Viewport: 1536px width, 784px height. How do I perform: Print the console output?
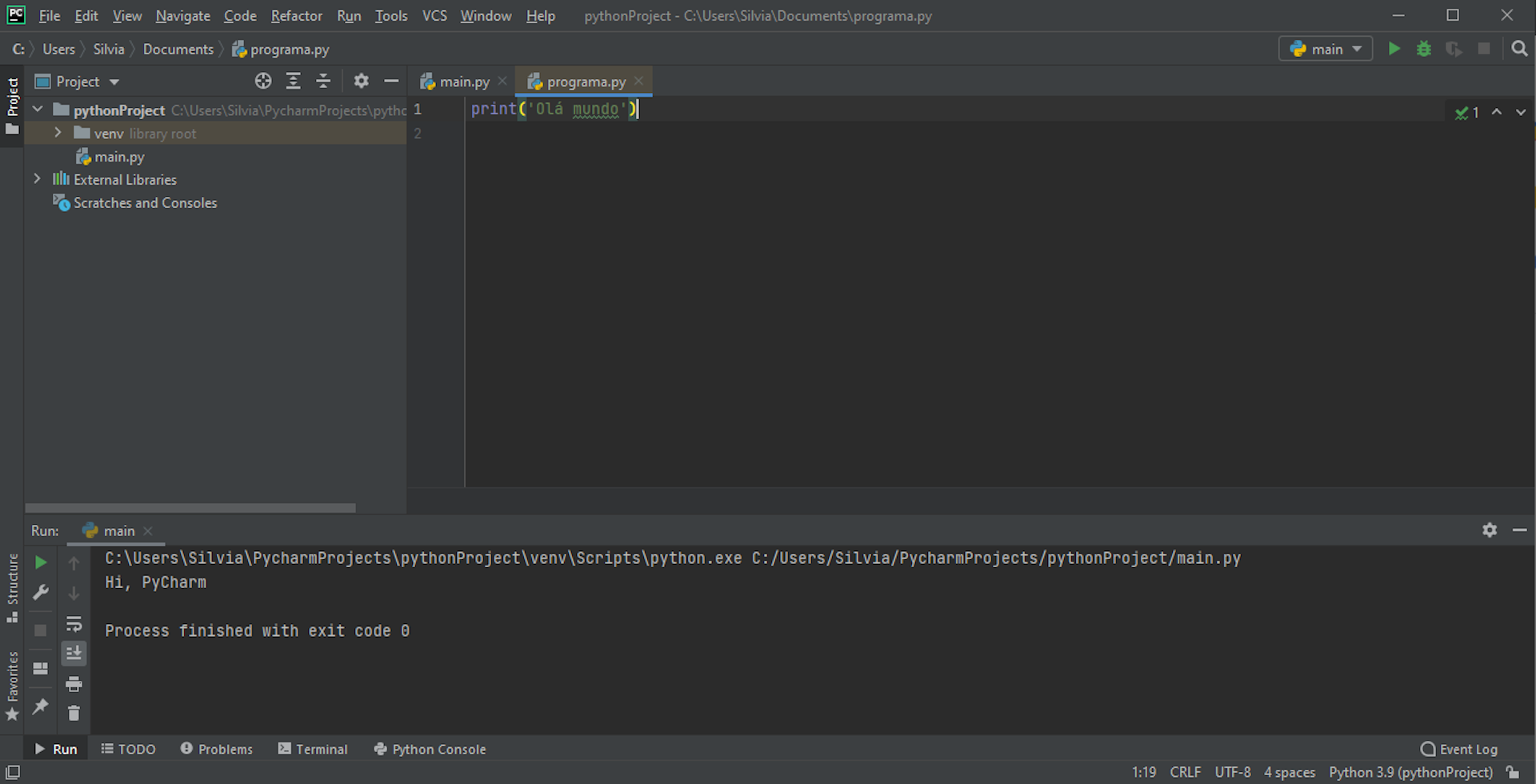point(74,684)
